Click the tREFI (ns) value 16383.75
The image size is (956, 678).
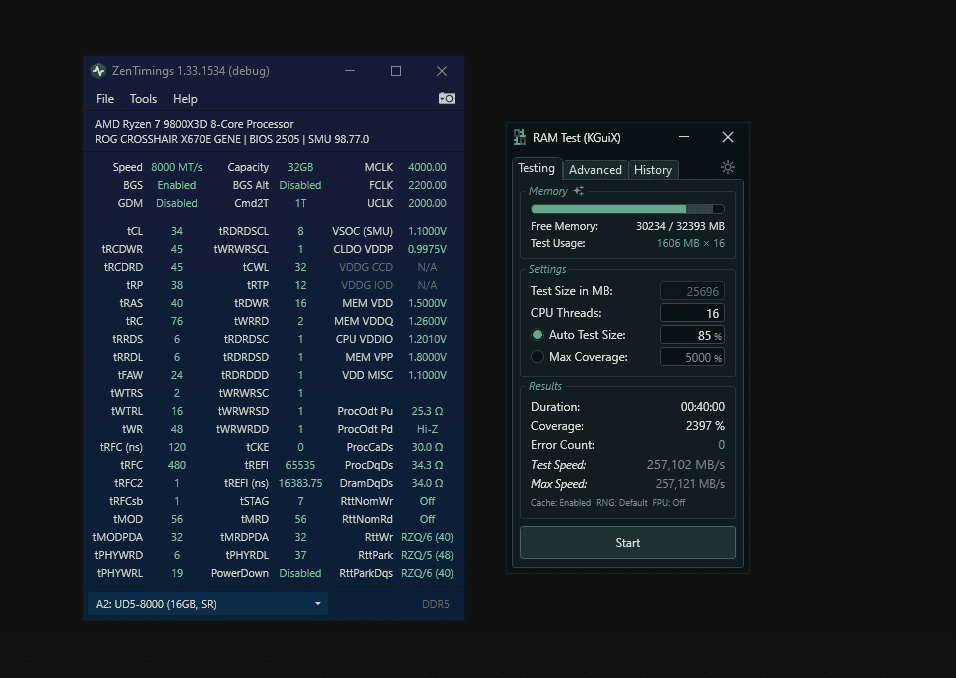tap(300, 483)
